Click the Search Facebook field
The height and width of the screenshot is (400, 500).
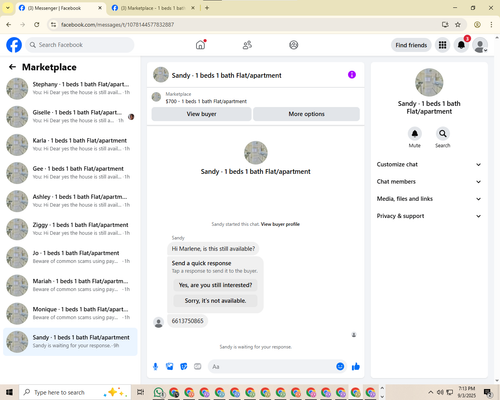[80, 45]
